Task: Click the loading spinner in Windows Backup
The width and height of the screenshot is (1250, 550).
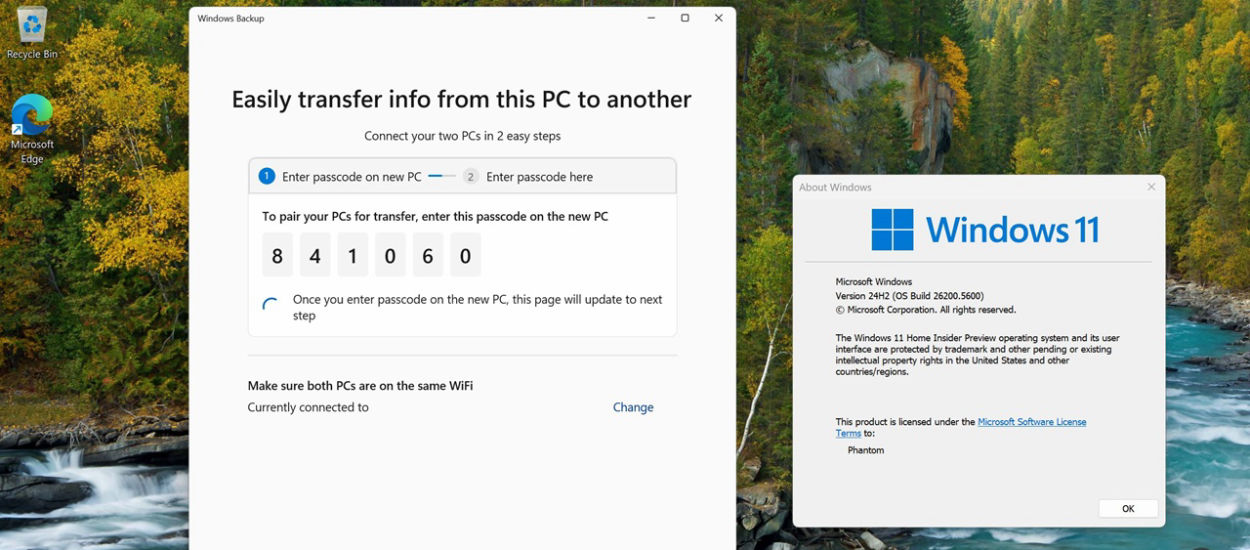Action: [270, 305]
